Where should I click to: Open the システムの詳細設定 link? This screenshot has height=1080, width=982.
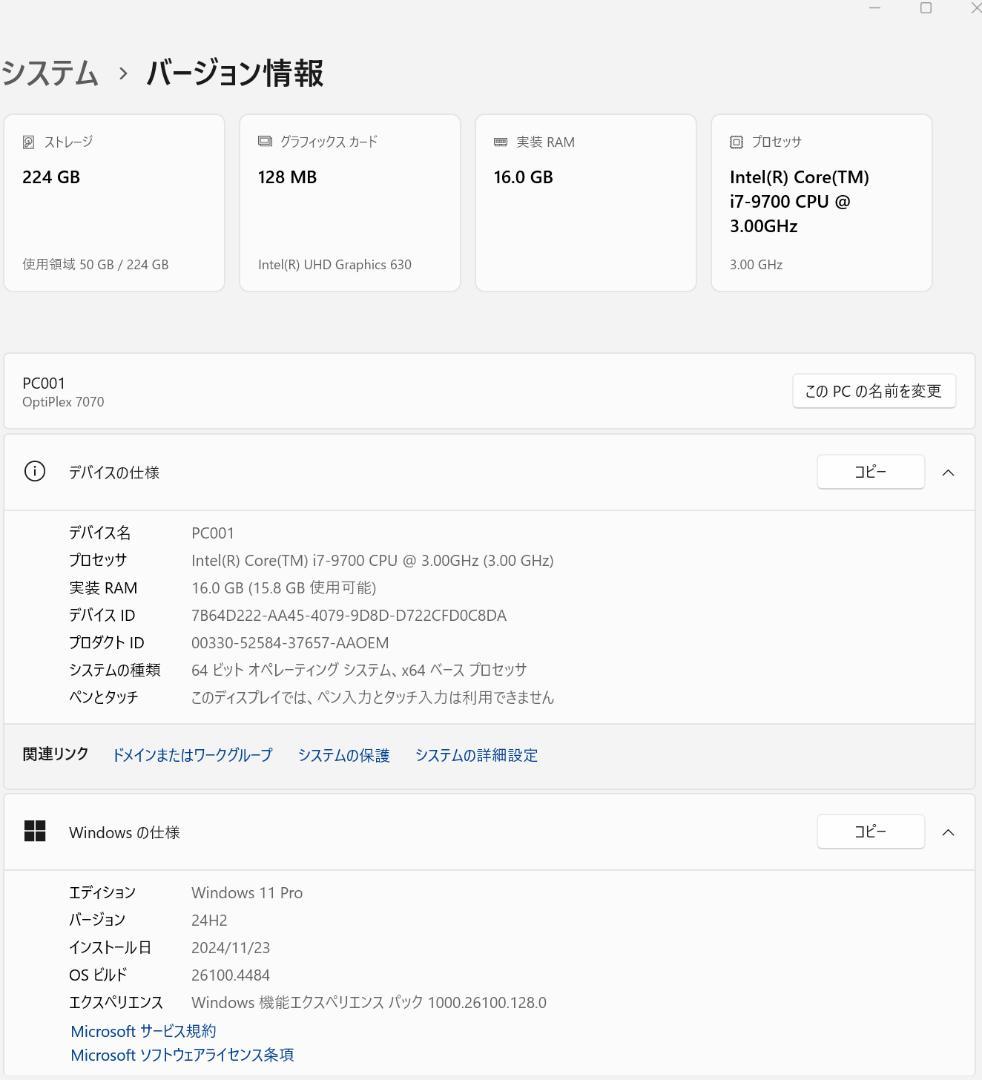[x=475, y=755]
